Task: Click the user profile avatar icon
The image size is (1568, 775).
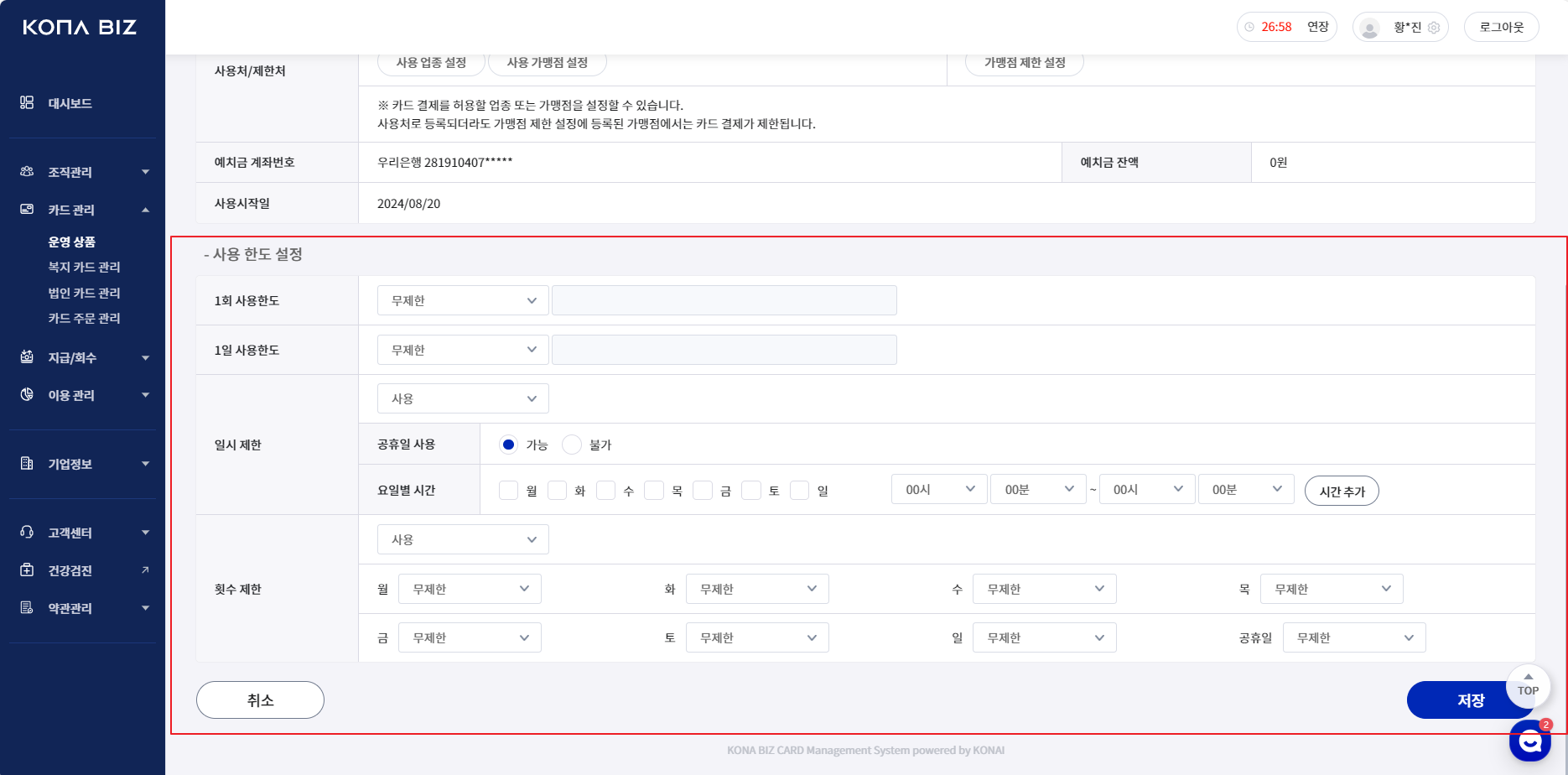Action: click(1369, 28)
